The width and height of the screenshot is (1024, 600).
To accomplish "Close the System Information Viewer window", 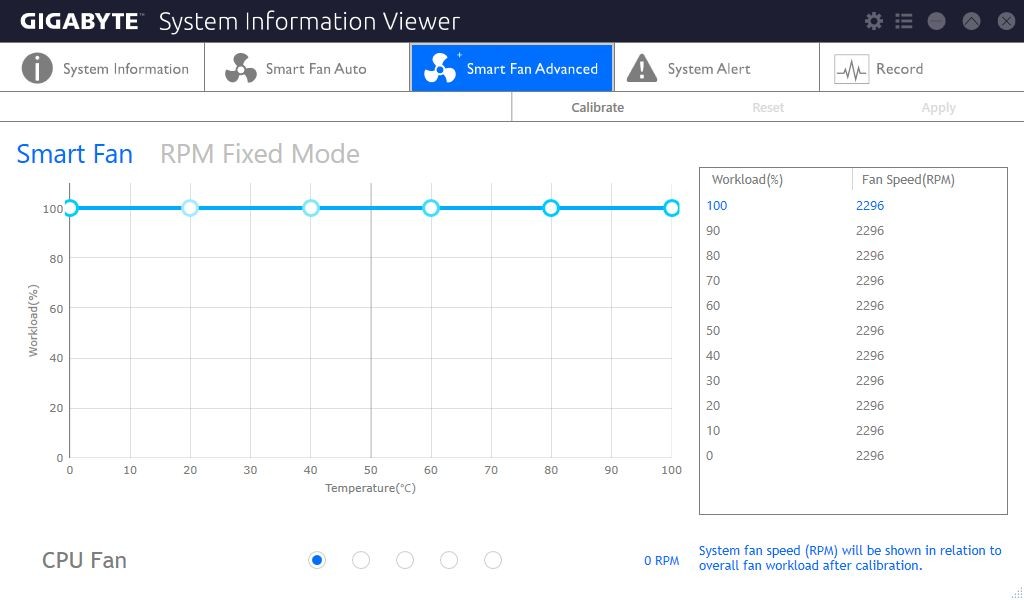I will tap(1006, 22).
